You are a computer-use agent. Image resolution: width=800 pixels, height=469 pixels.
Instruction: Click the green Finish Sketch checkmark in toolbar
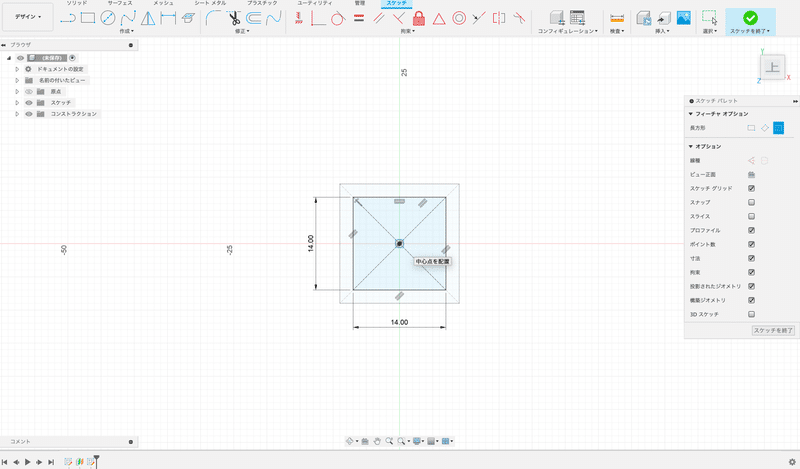(750, 18)
